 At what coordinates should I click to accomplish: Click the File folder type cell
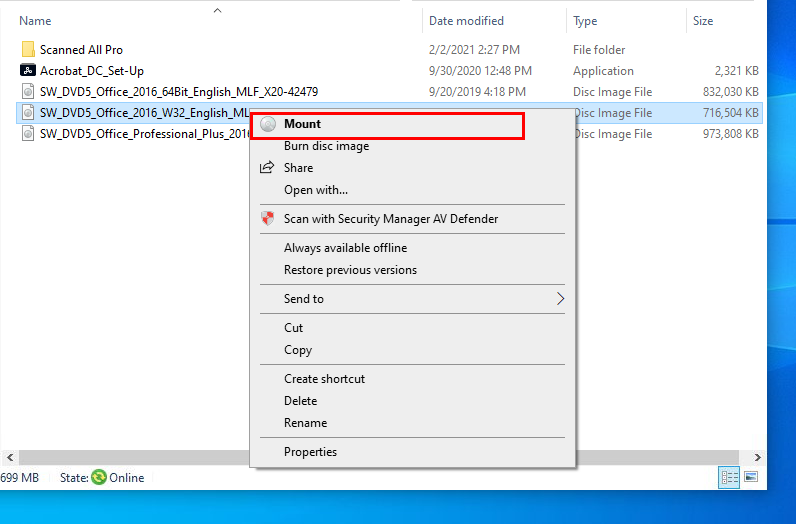click(599, 50)
